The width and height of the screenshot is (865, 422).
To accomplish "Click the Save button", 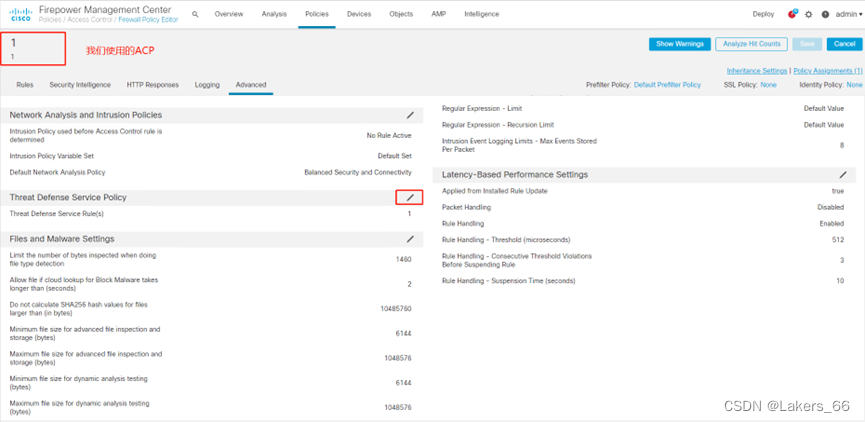I will coord(807,44).
